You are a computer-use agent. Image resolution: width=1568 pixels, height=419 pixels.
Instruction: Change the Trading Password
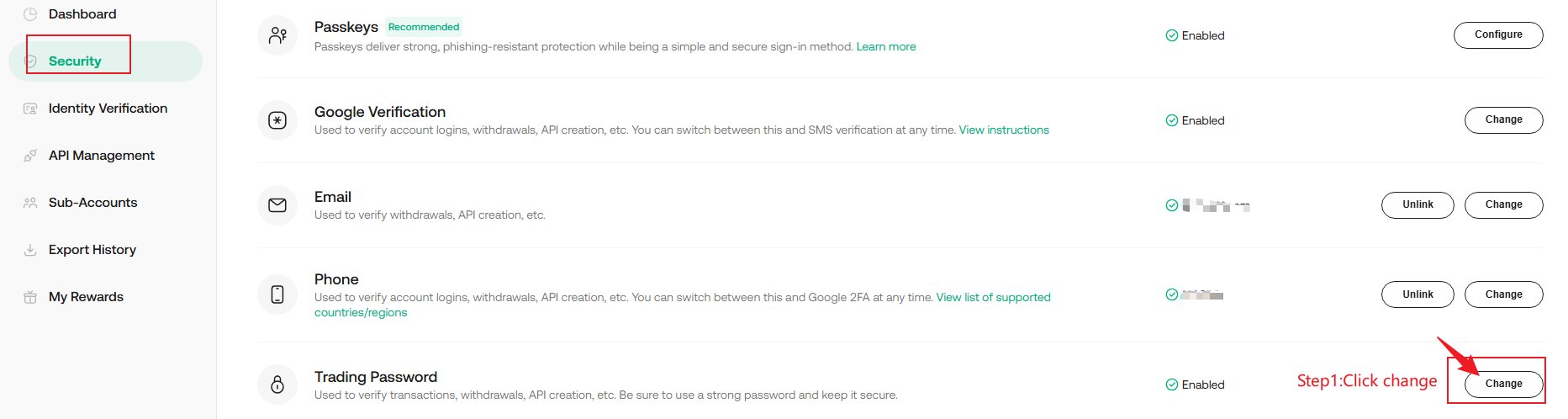coord(1503,385)
